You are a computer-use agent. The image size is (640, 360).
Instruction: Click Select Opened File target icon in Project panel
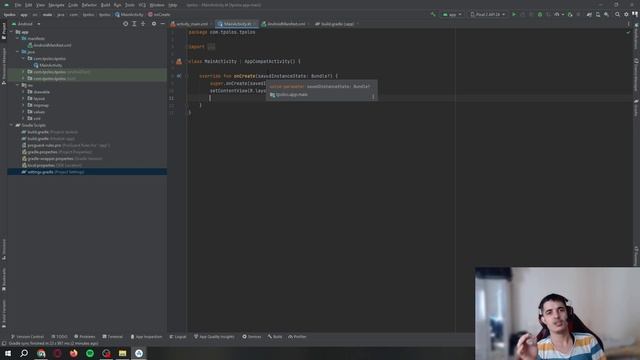(125, 24)
